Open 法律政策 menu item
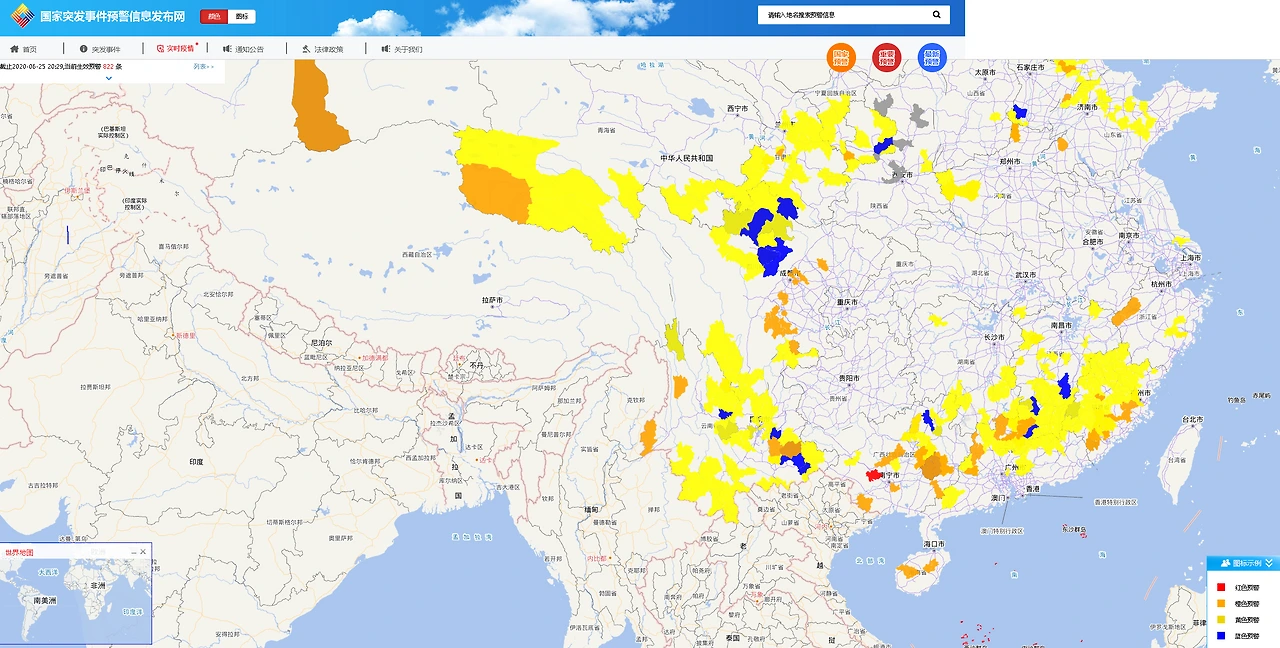 click(322, 49)
